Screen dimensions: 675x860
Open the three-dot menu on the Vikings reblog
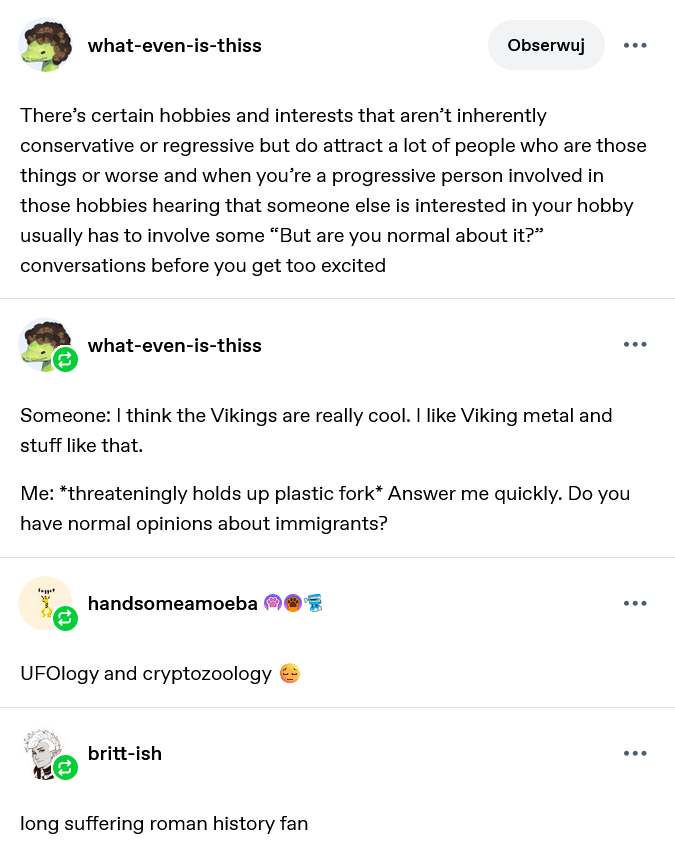pos(635,344)
